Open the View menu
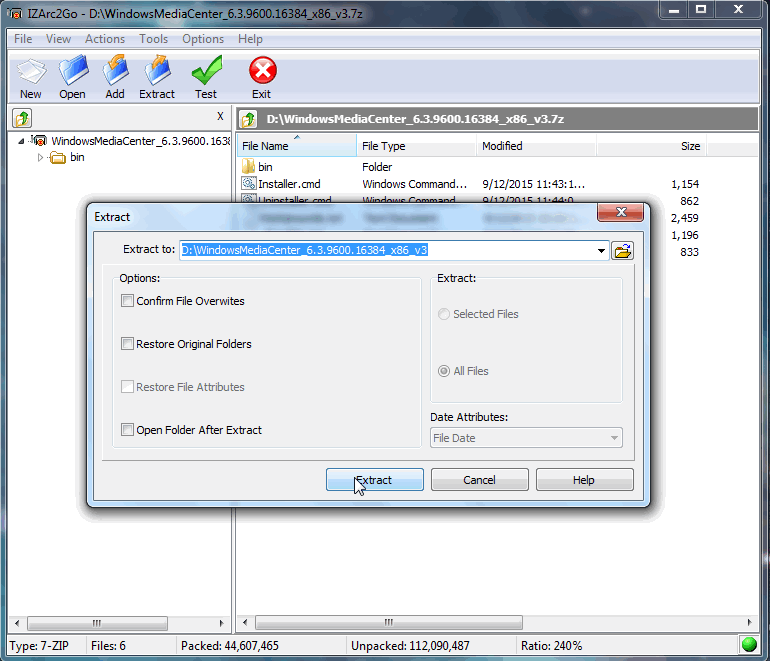The width and height of the screenshot is (770, 661). click(x=58, y=39)
